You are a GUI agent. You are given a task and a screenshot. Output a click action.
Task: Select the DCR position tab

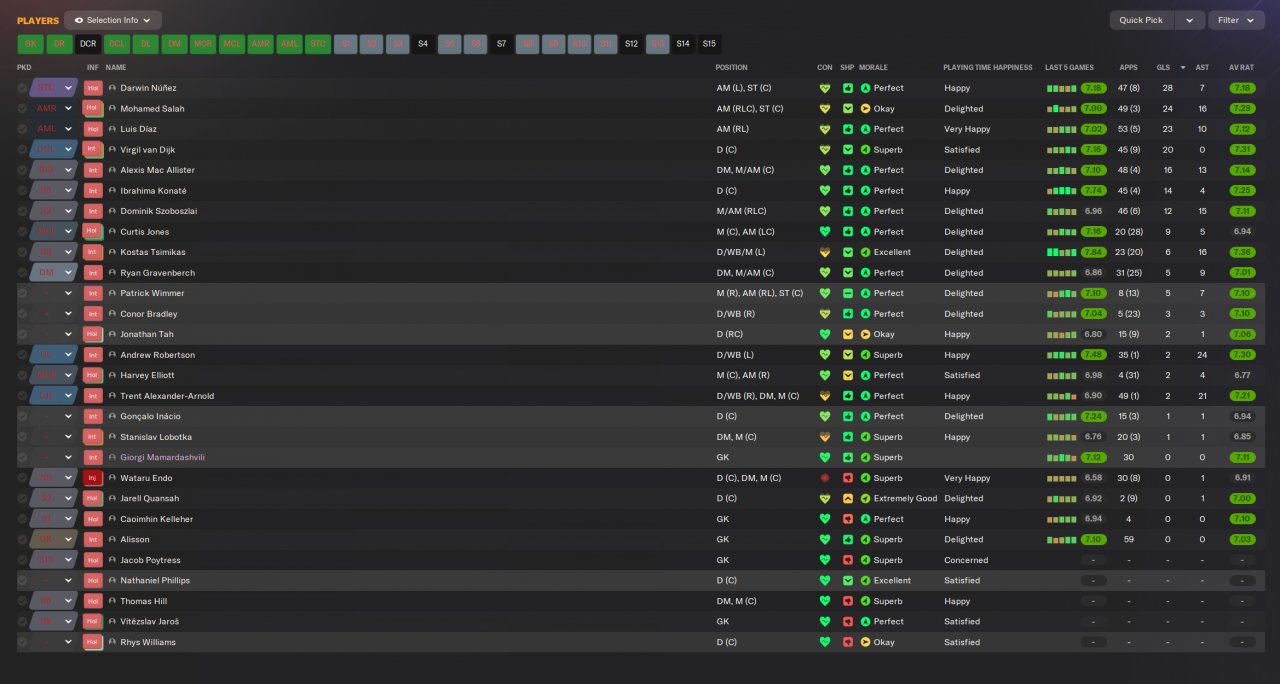(x=88, y=44)
